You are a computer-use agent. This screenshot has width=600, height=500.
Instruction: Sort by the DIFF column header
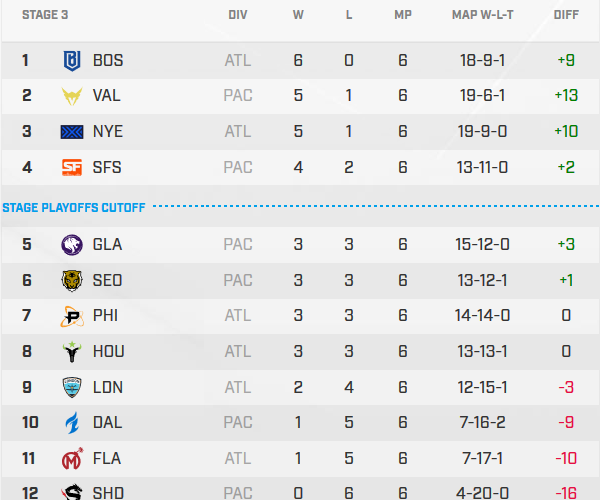click(x=566, y=16)
